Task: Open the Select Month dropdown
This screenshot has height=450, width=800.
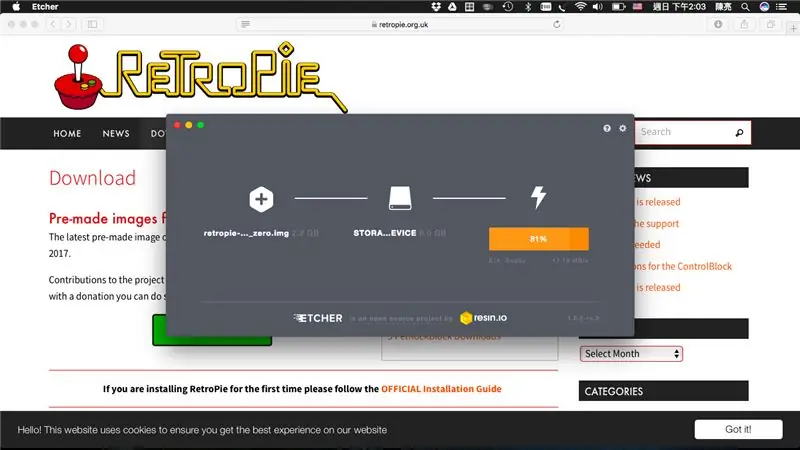Action: (631, 354)
